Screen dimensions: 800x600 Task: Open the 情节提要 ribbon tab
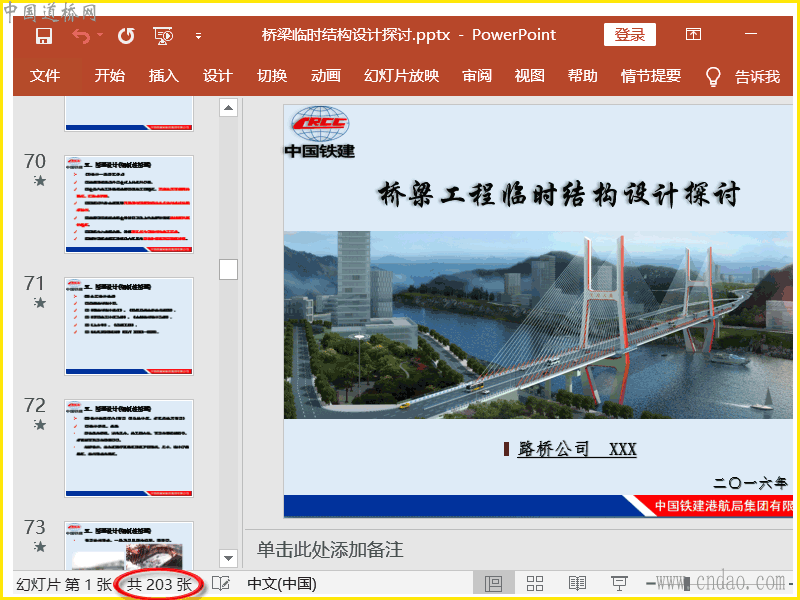[651, 76]
